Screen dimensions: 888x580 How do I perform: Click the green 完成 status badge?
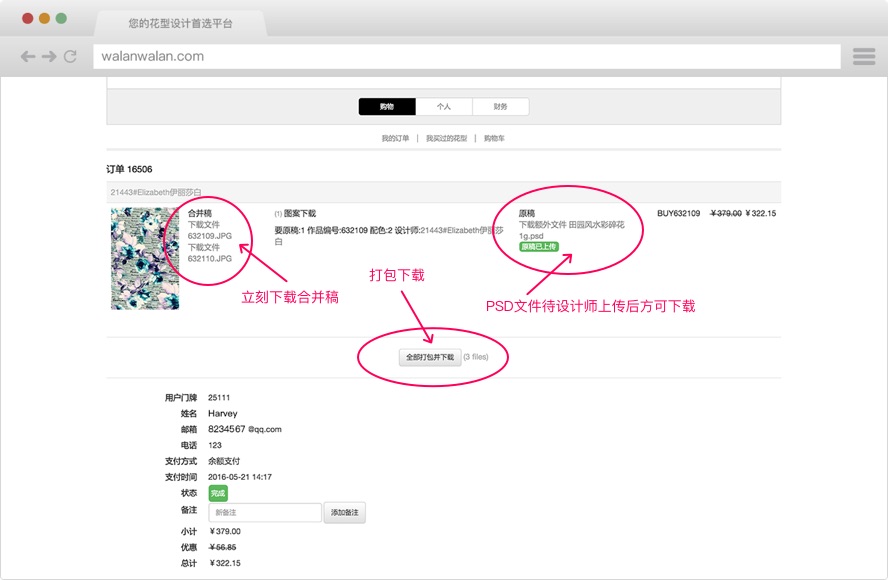pyautogui.click(x=217, y=493)
